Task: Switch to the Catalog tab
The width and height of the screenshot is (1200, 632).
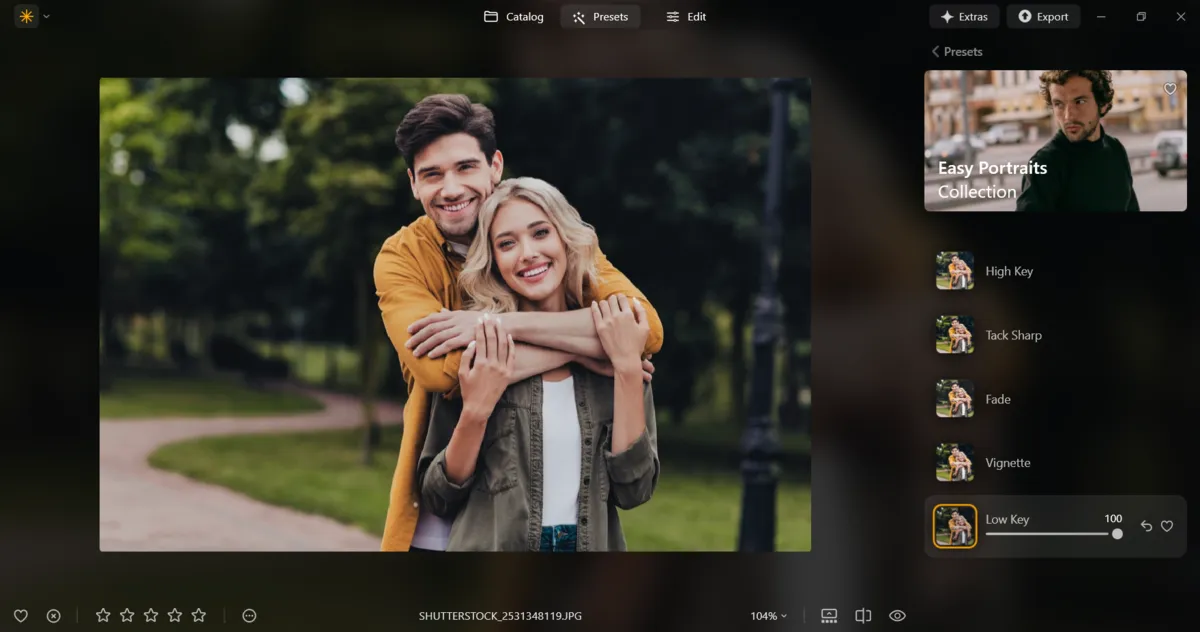Action: [514, 16]
